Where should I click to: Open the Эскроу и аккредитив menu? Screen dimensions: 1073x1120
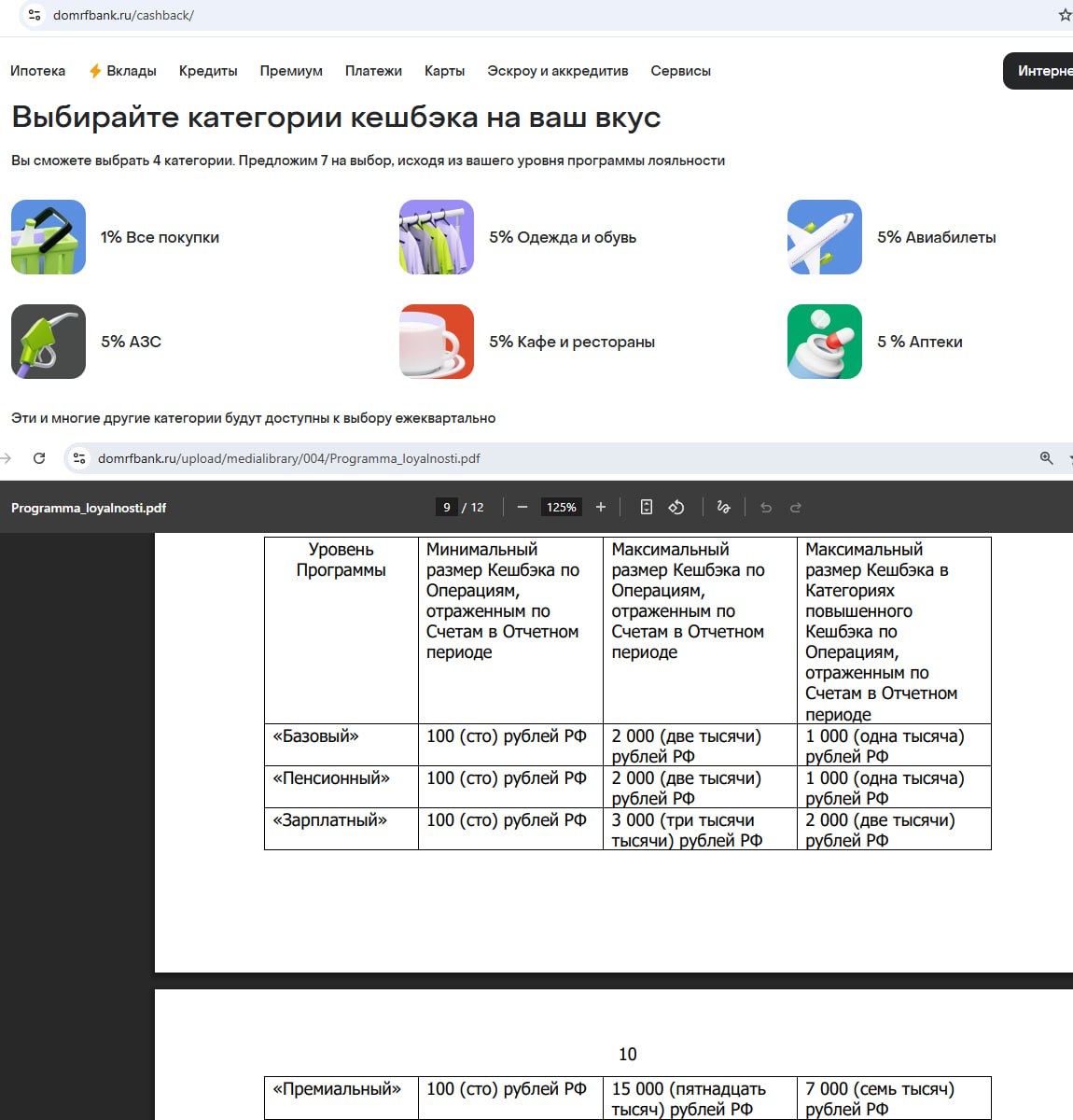557,71
